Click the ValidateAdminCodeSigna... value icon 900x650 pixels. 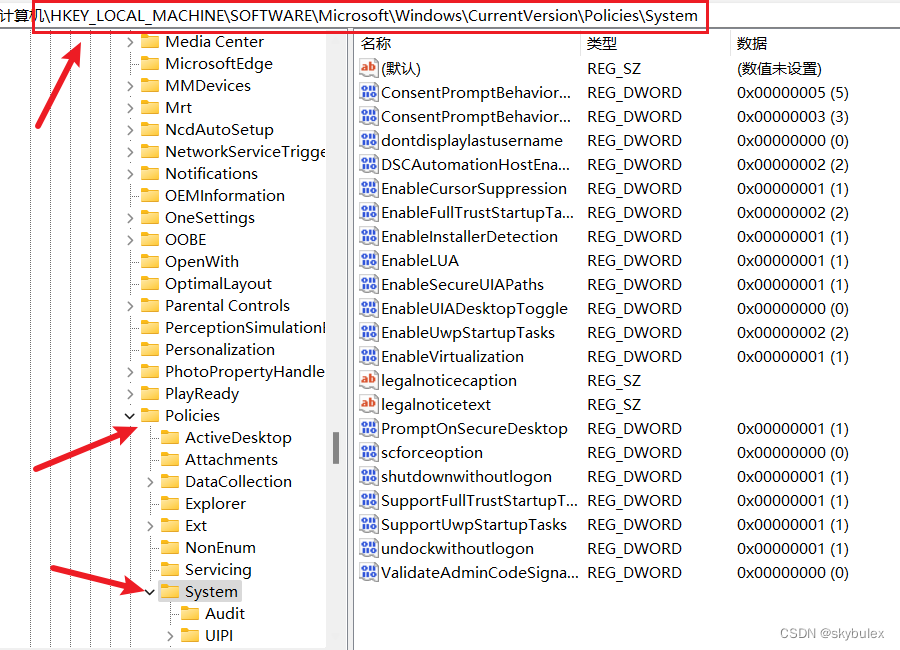tap(368, 572)
